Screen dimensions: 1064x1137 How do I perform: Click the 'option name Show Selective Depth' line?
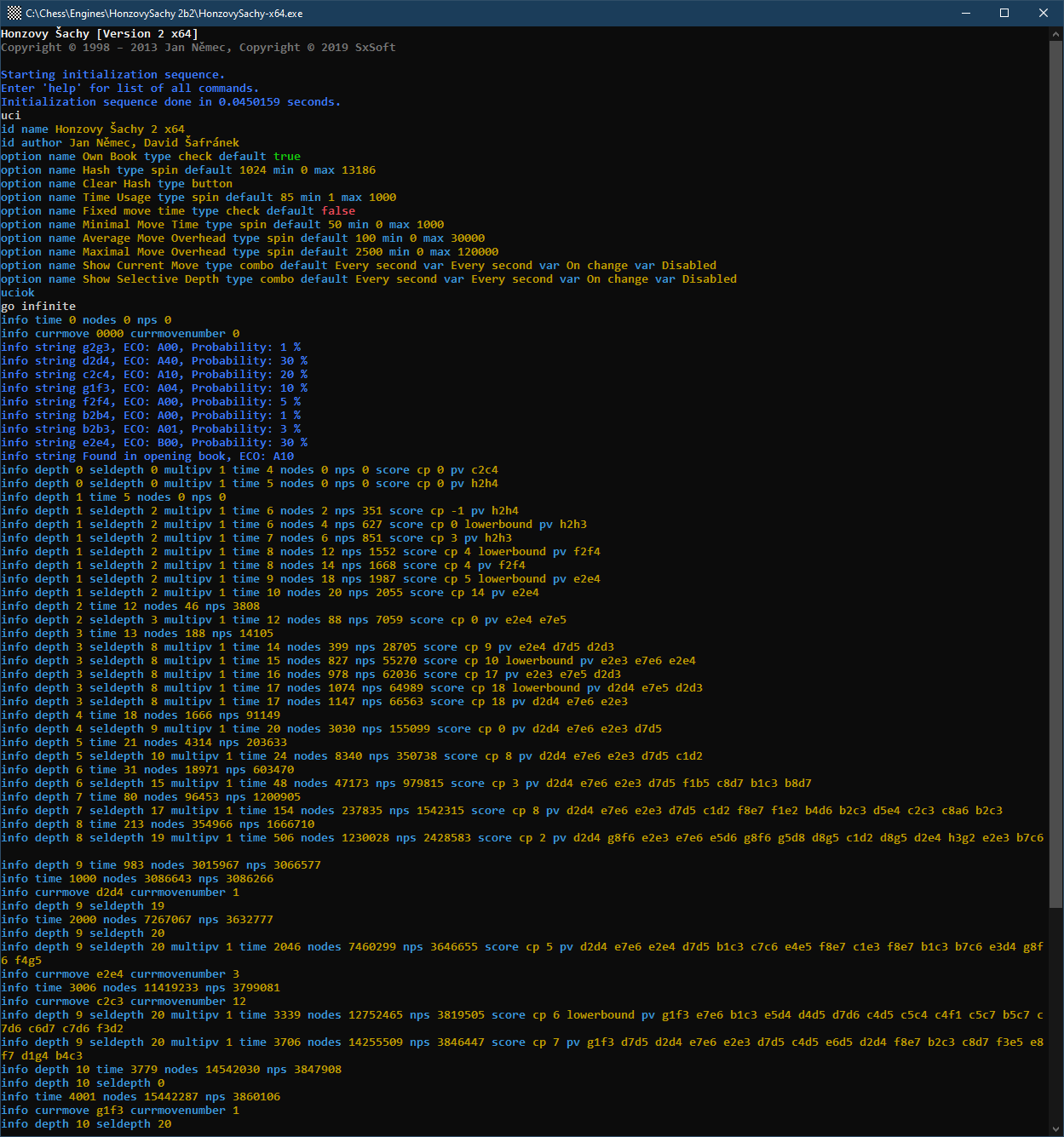[369, 279]
